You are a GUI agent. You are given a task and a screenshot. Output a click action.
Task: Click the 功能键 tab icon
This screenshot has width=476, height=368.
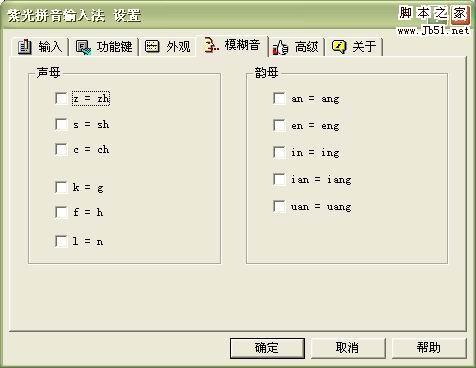coord(83,47)
